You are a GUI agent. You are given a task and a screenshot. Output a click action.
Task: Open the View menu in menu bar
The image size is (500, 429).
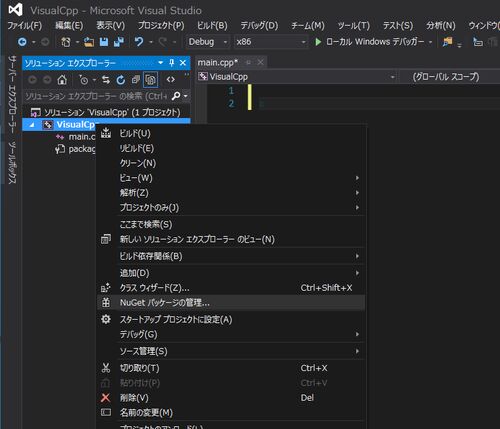[110, 25]
